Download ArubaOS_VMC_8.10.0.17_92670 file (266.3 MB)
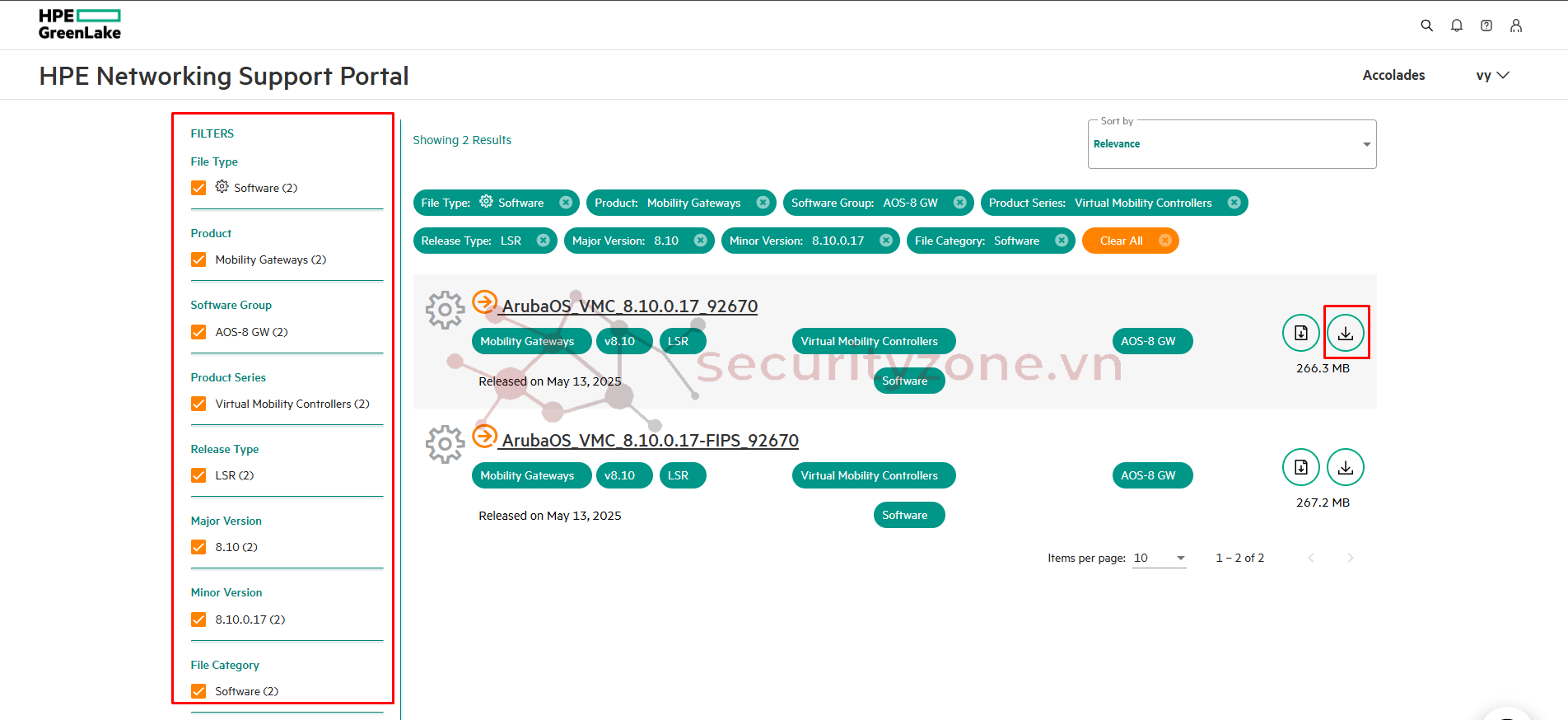1568x720 pixels. coord(1346,333)
